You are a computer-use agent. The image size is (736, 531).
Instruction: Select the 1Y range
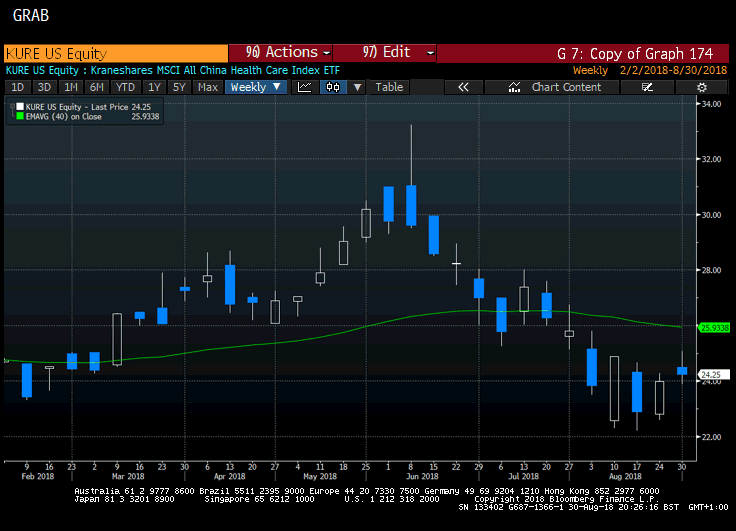154,87
